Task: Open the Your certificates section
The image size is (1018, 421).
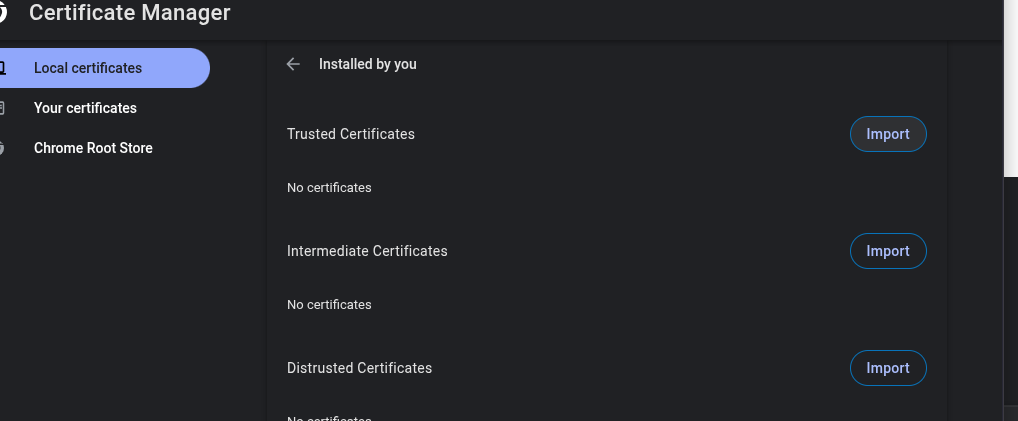Action: 85,108
